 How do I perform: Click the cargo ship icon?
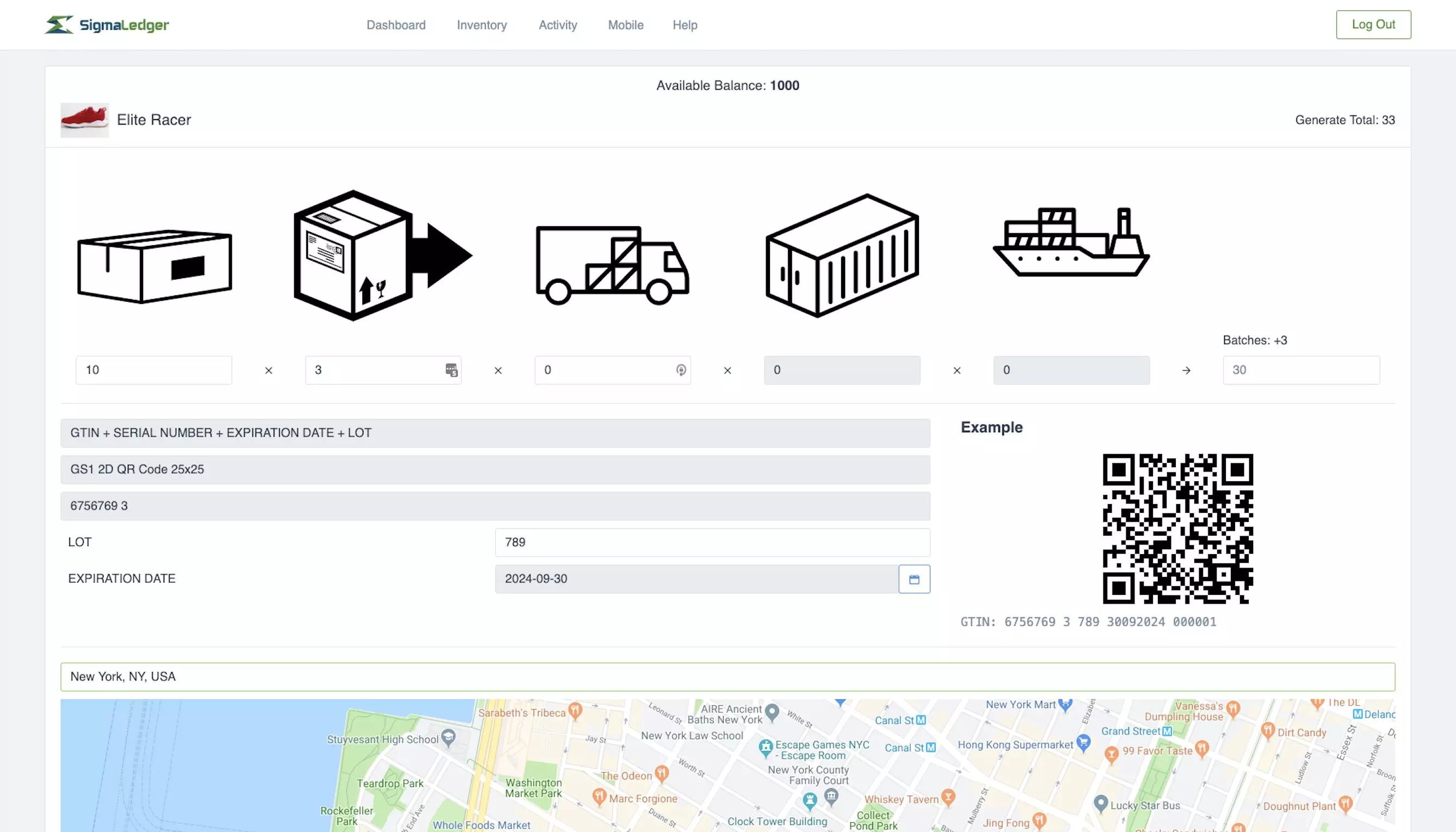pyautogui.click(x=1071, y=241)
